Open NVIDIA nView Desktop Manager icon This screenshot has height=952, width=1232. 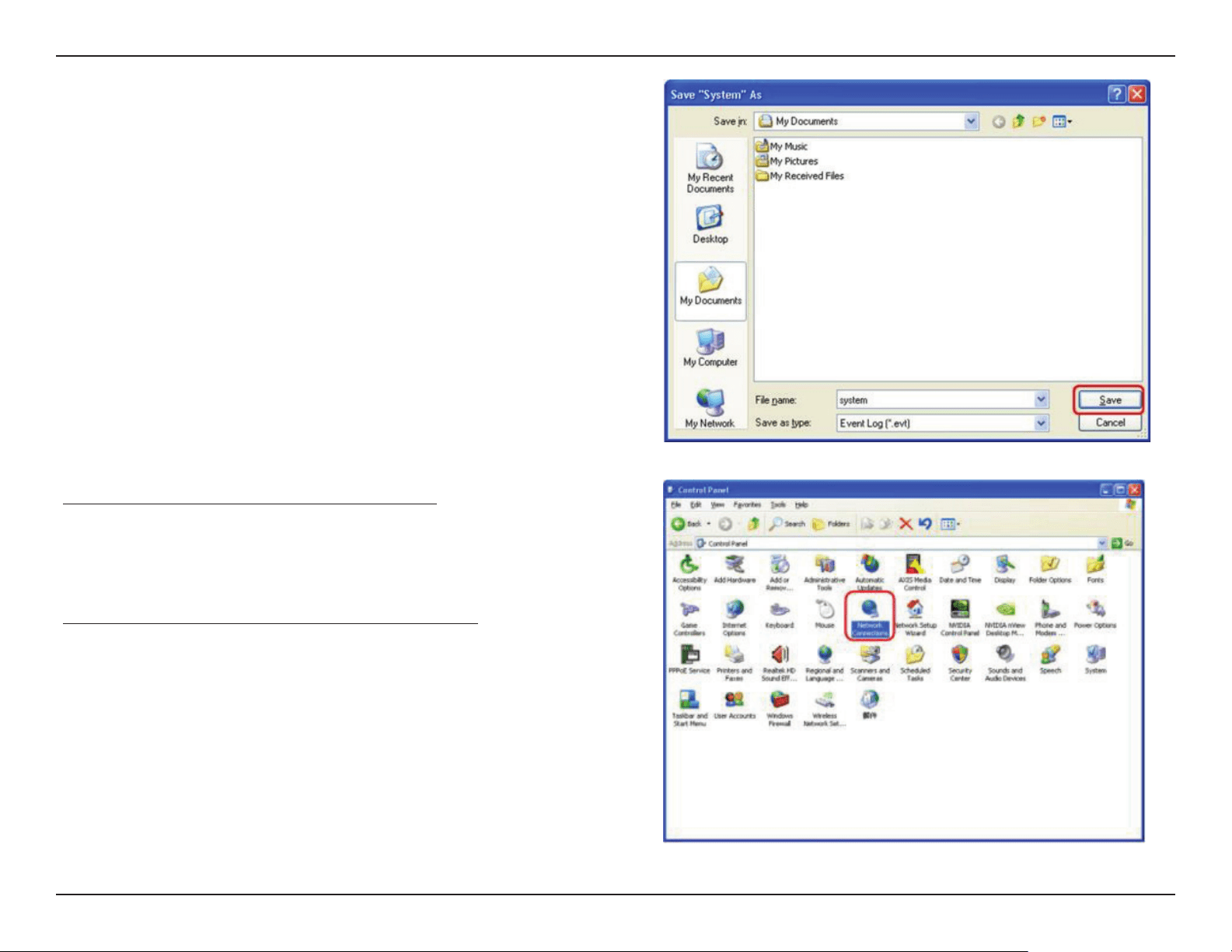(x=1005, y=617)
